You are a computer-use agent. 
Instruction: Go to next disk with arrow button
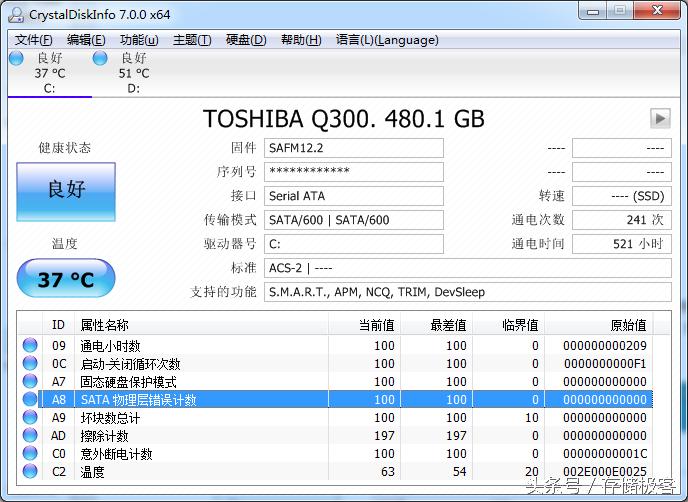(x=660, y=118)
